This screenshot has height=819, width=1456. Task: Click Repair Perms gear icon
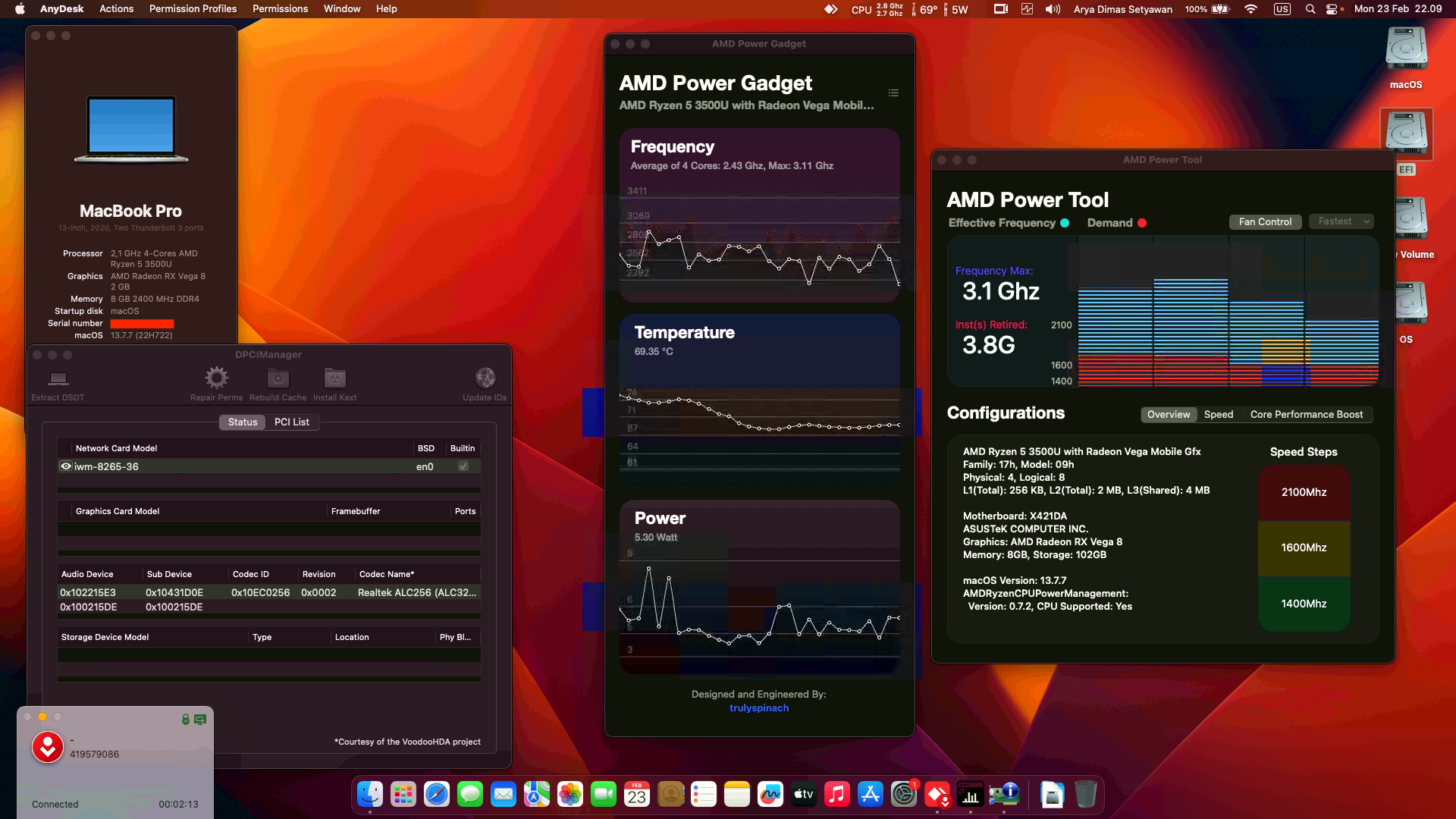tap(216, 378)
